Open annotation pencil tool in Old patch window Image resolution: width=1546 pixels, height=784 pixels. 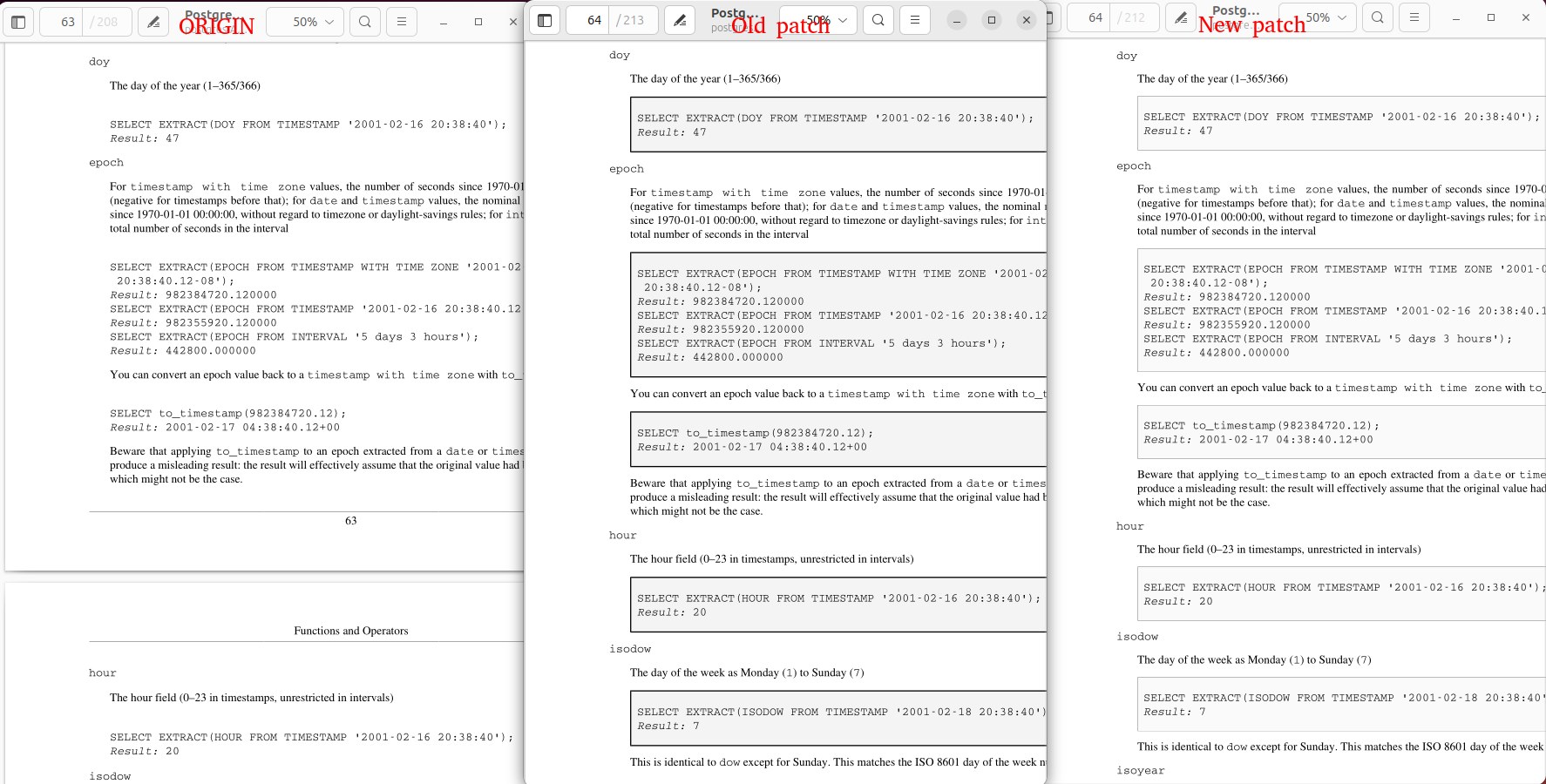pos(680,20)
